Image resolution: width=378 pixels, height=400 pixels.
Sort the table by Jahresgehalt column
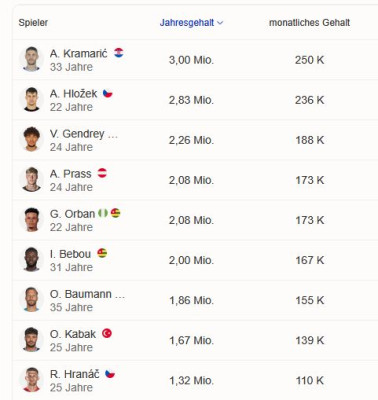187,23
